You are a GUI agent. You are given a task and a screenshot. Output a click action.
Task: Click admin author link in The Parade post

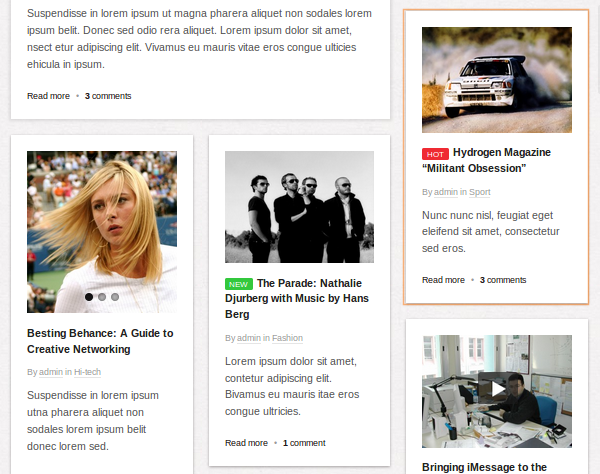249,338
